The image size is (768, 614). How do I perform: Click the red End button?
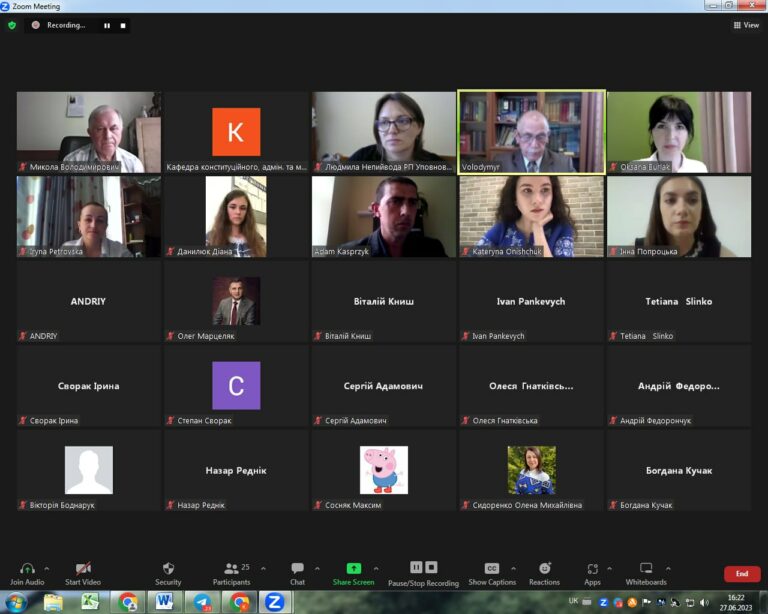[742, 573]
